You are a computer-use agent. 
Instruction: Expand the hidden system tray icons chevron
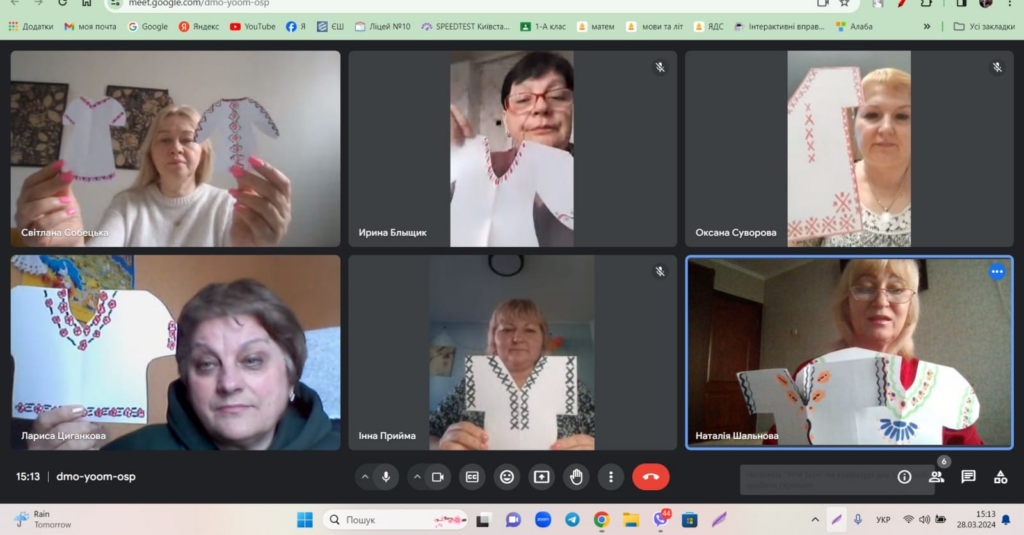815,520
